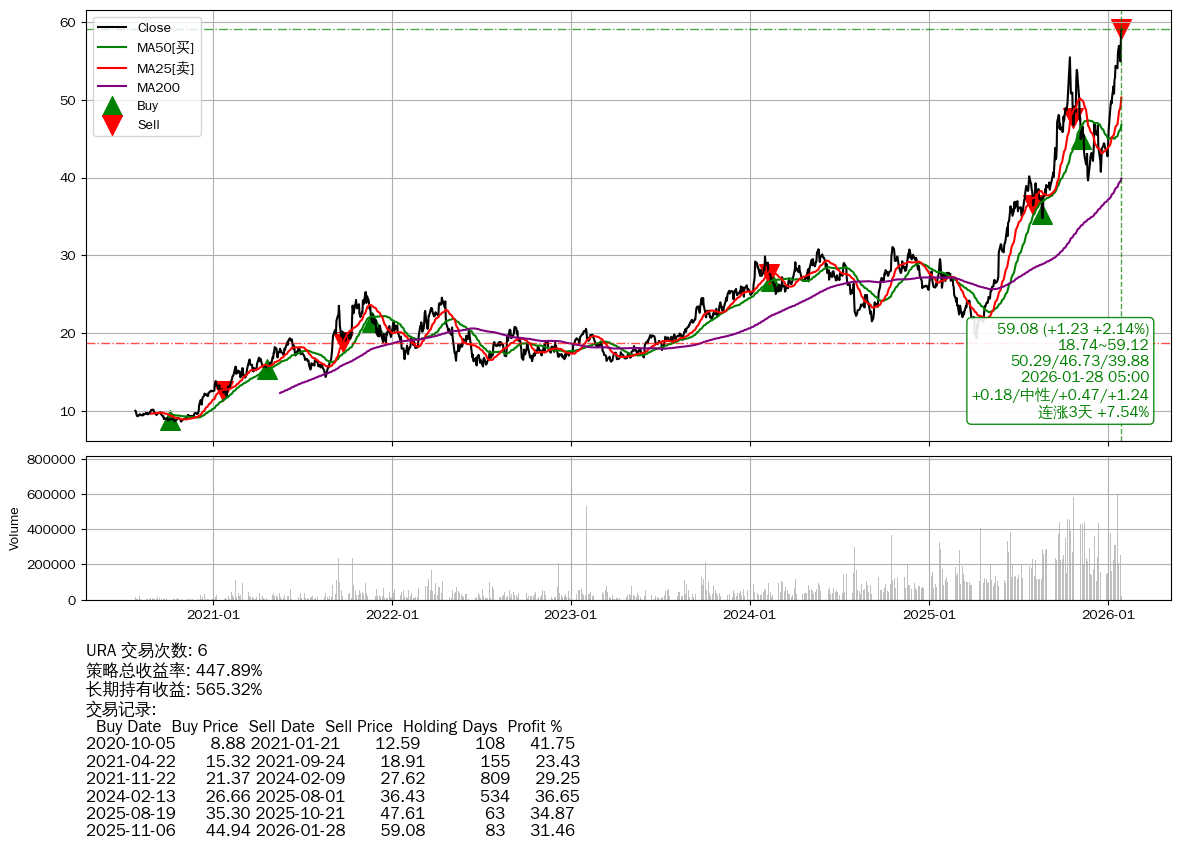The image size is (1180, 849).
Task: Click the red Sell triangle in the legend
Action: click(x=113, y=125)
